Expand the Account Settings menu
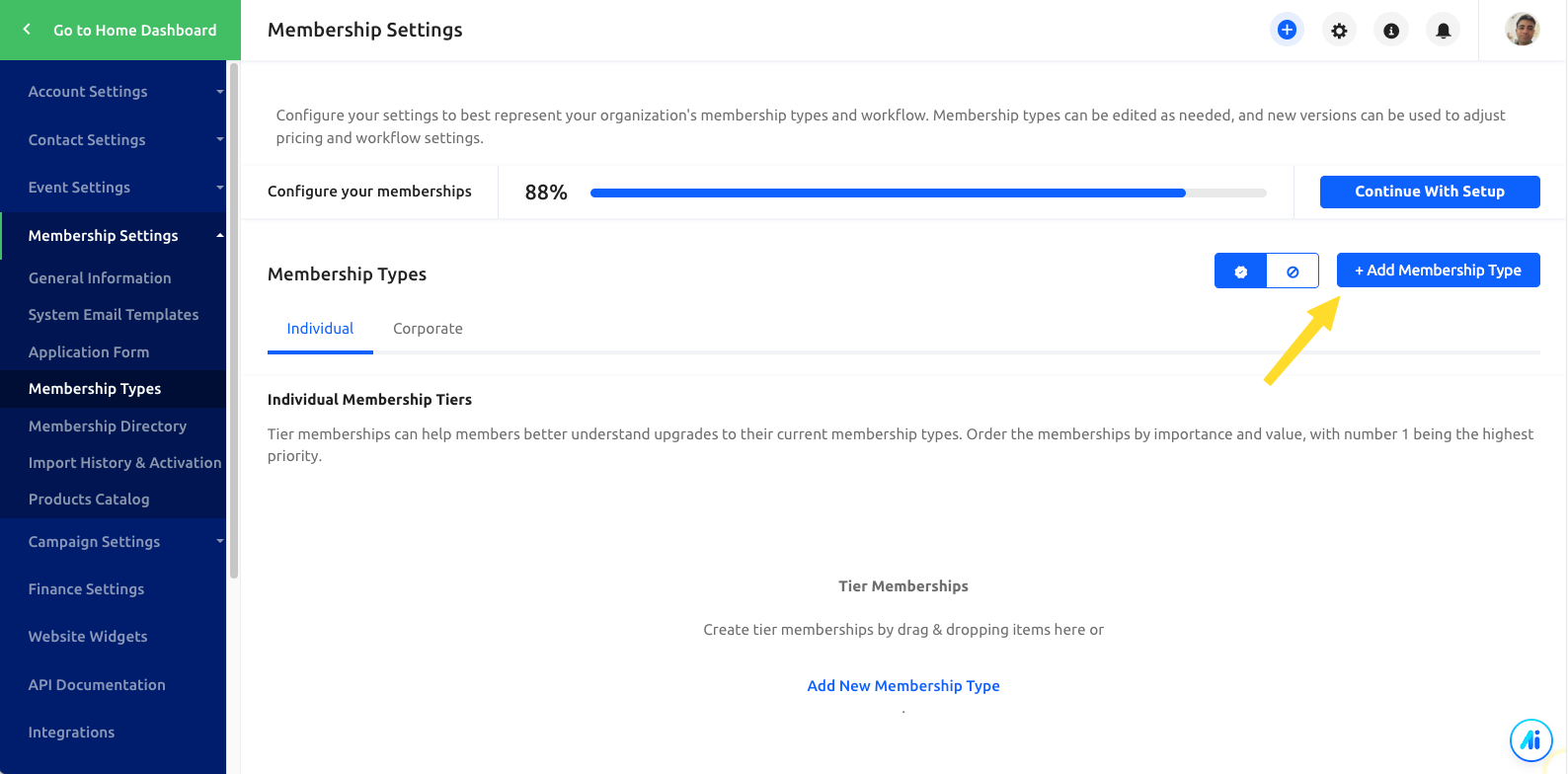 (x=114, y=92)
